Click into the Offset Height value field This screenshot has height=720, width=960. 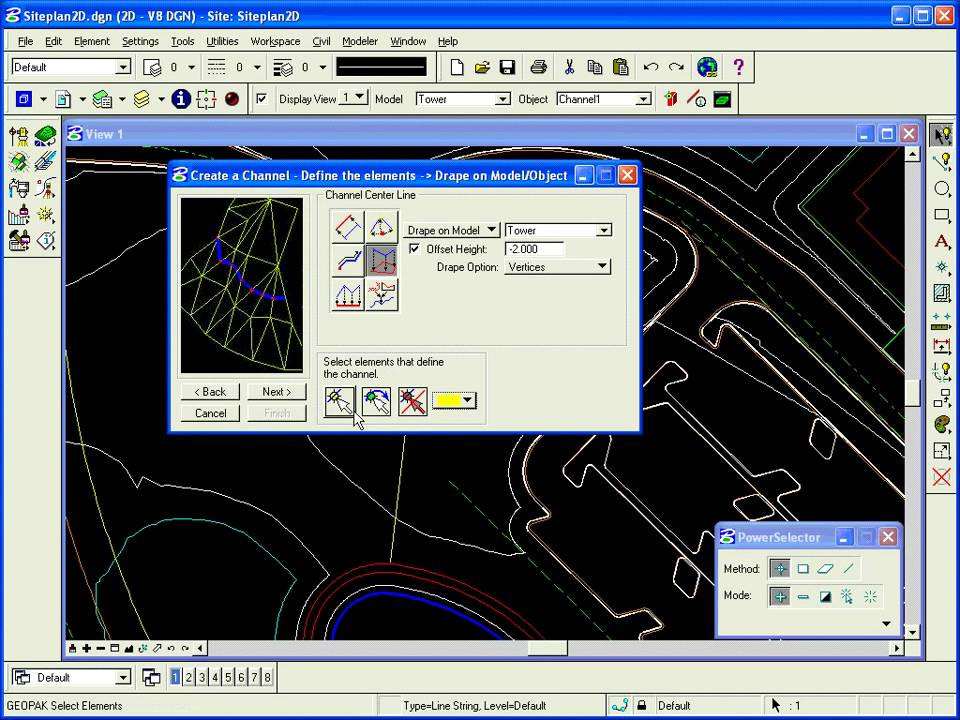click(x=534, y=249)
